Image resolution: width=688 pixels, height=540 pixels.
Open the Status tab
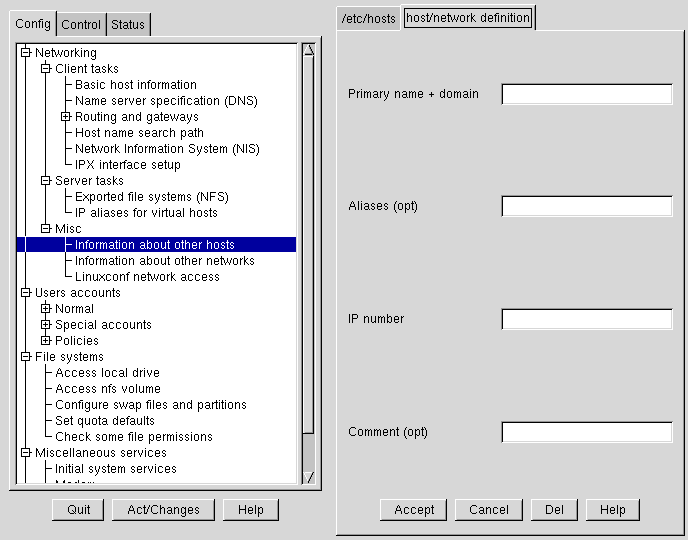tap(127, 25)
